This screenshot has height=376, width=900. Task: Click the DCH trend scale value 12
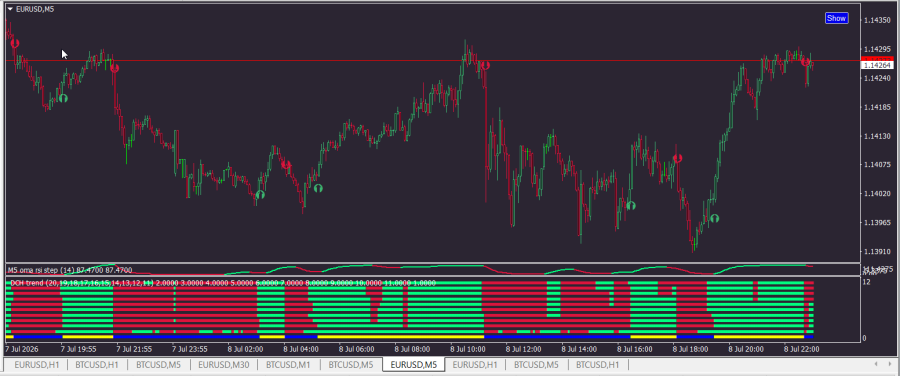[867, 282]
